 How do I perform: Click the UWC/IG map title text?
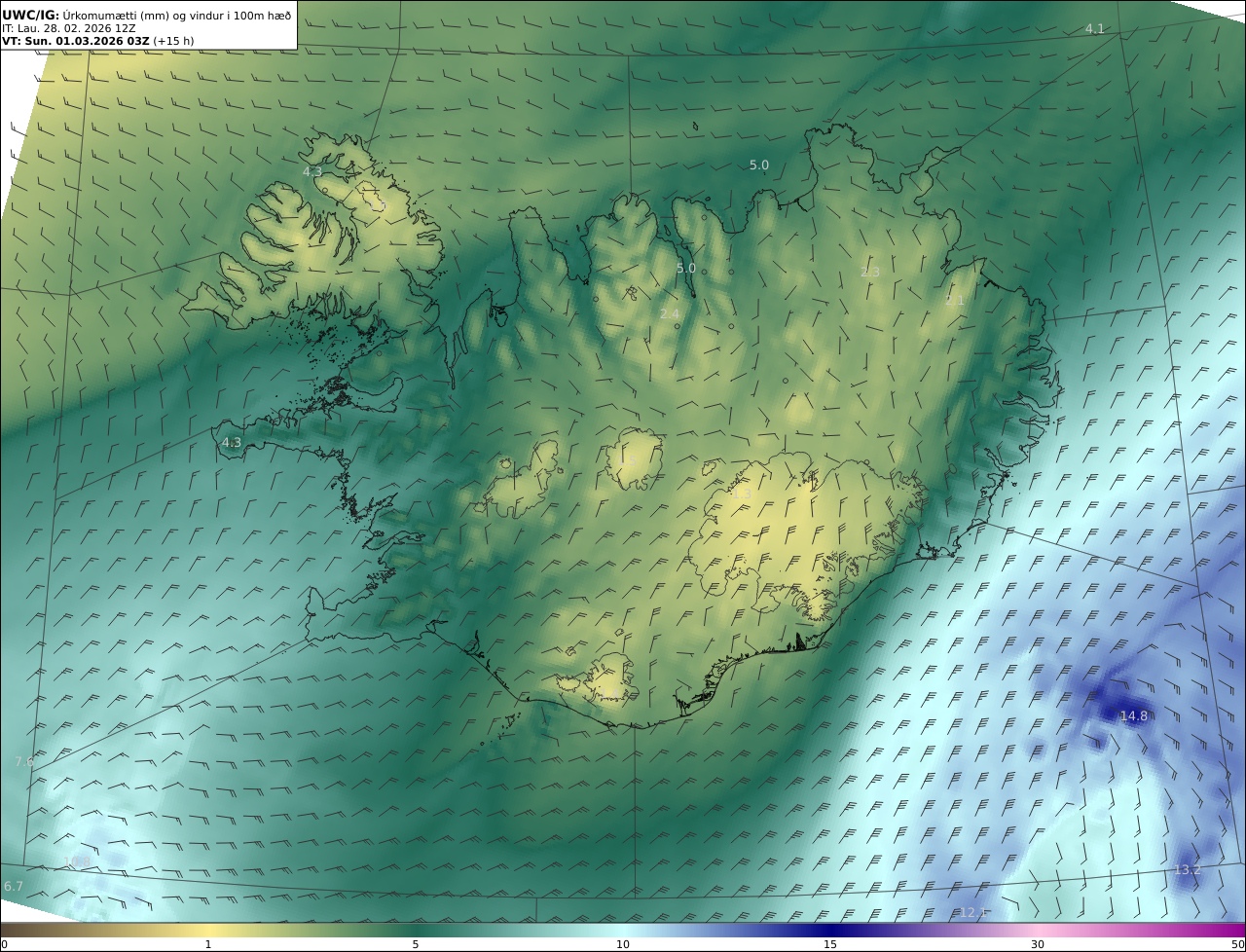(146, 15)
